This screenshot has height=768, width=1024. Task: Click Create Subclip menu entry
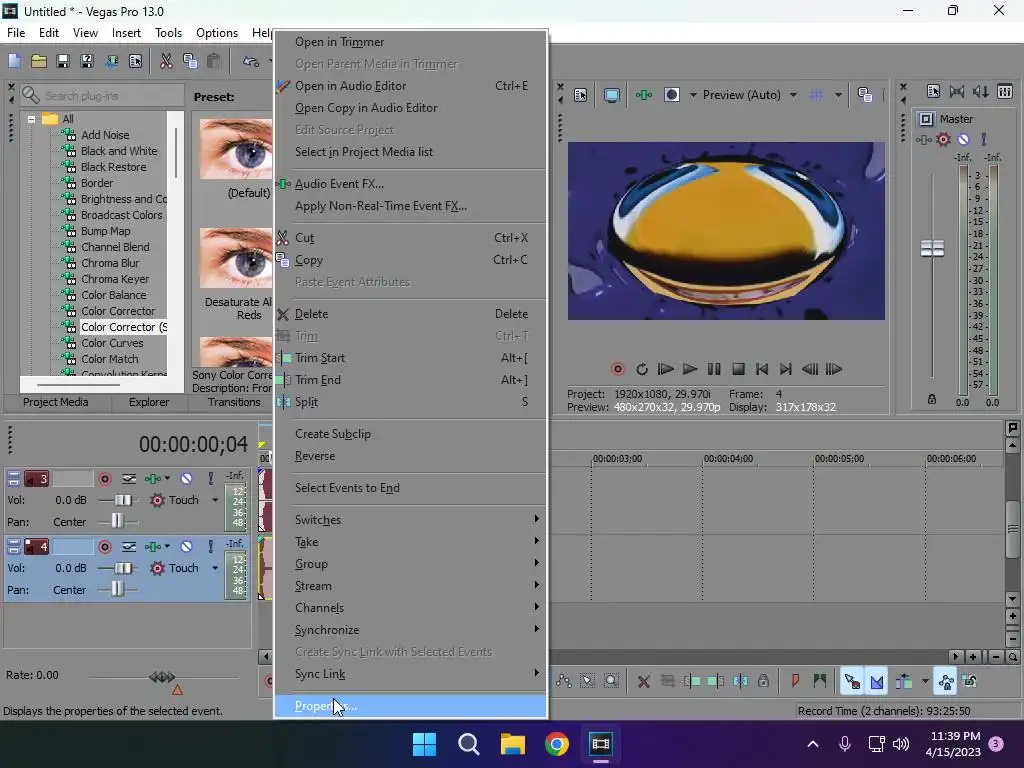click(x=410, y=434)
